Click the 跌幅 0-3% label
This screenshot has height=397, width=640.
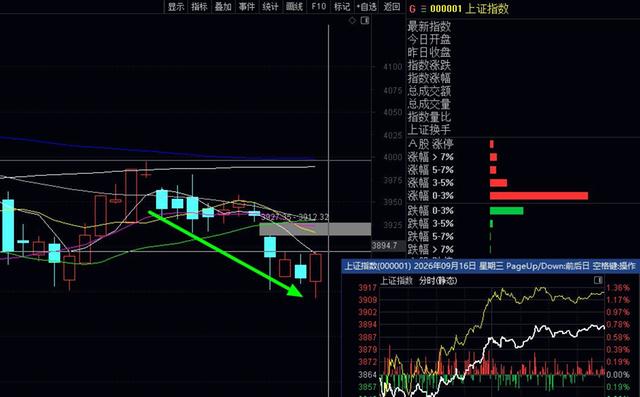click(x=431, y=211)
